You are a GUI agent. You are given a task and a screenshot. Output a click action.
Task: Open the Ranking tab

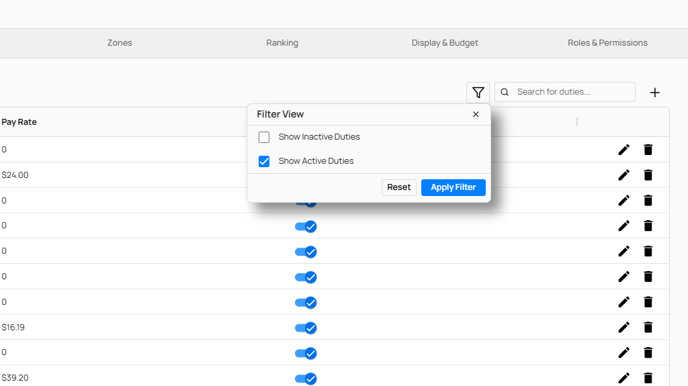[282, 43]
